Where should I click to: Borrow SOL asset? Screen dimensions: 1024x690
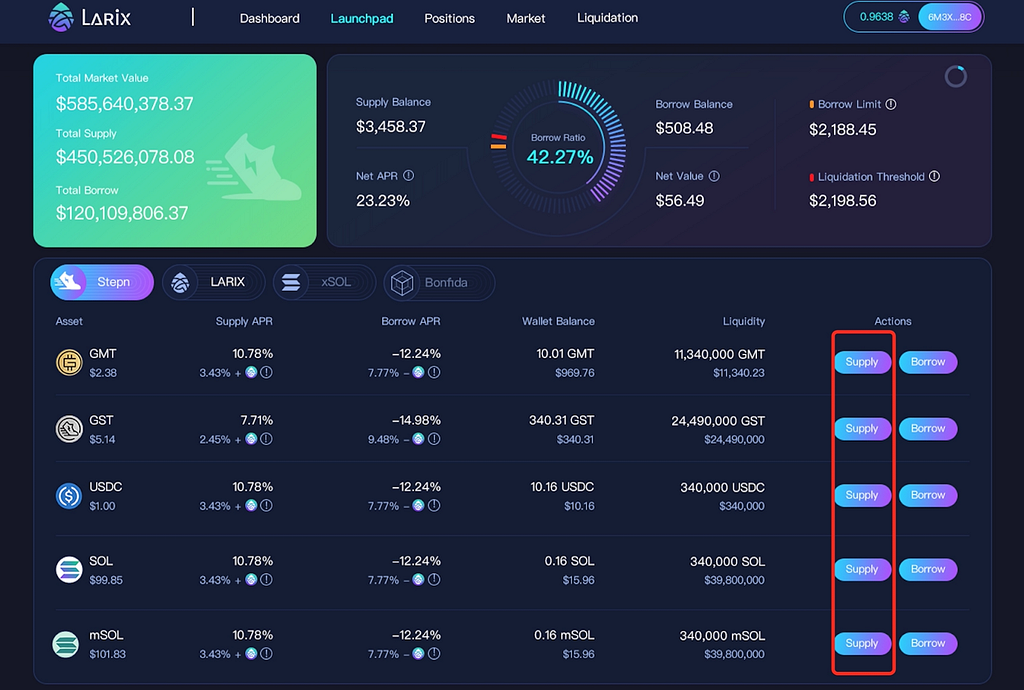928,569
